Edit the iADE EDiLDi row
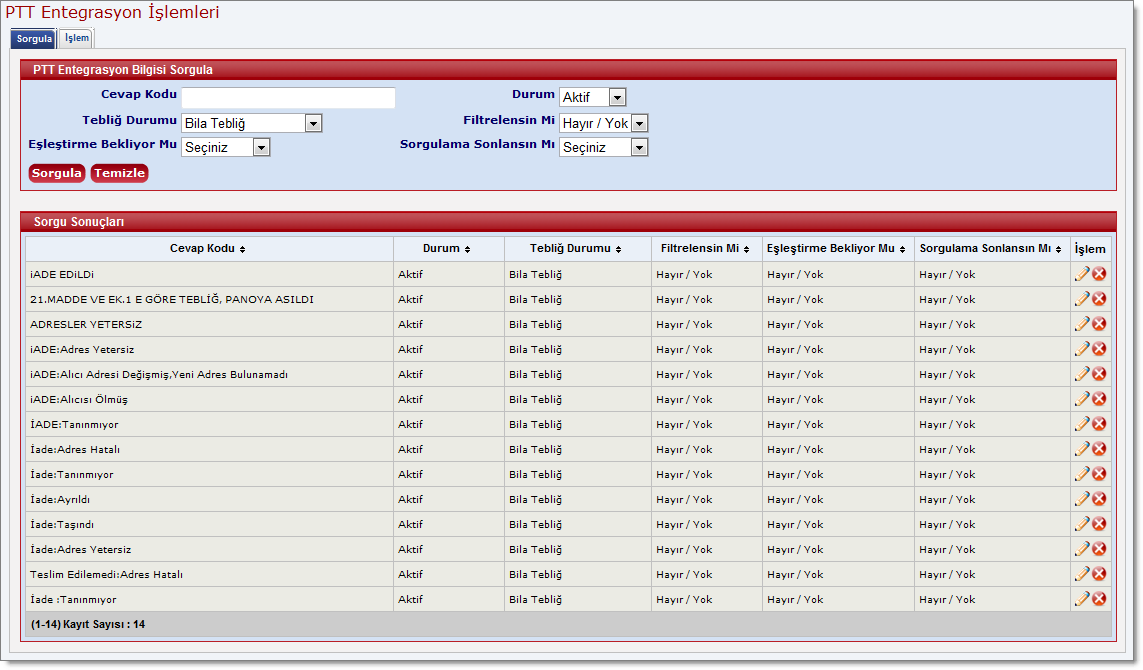This screenshot has height=670, width=1143. pyautogui.click(x=1082, y=274)
